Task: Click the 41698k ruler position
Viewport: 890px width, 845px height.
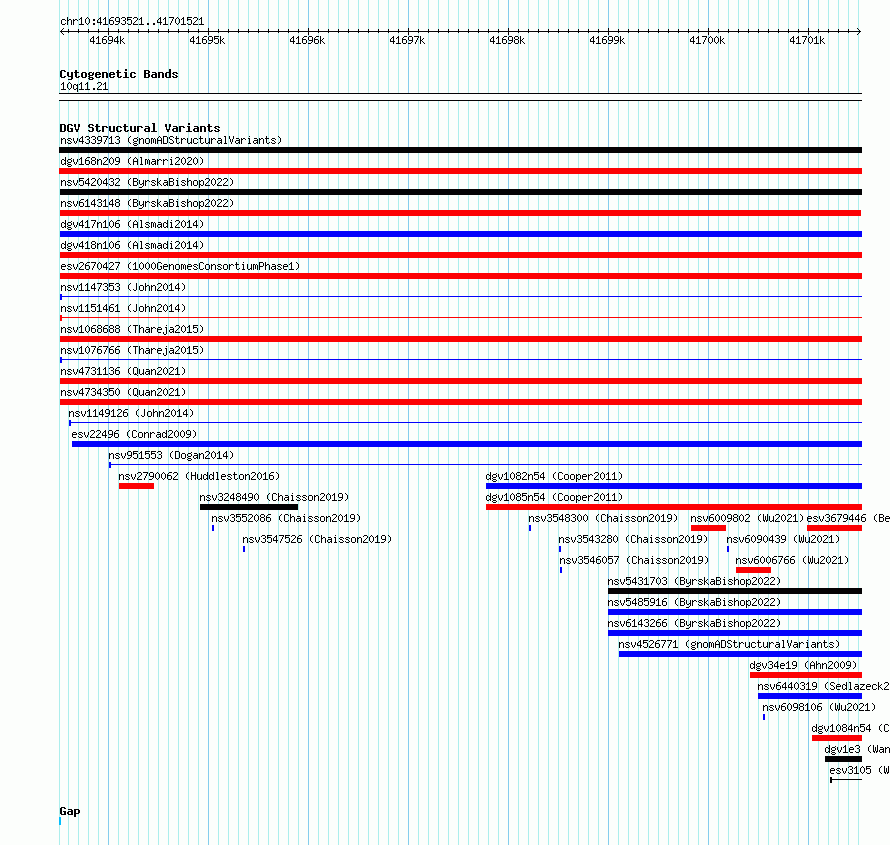Action: [507, 40]
